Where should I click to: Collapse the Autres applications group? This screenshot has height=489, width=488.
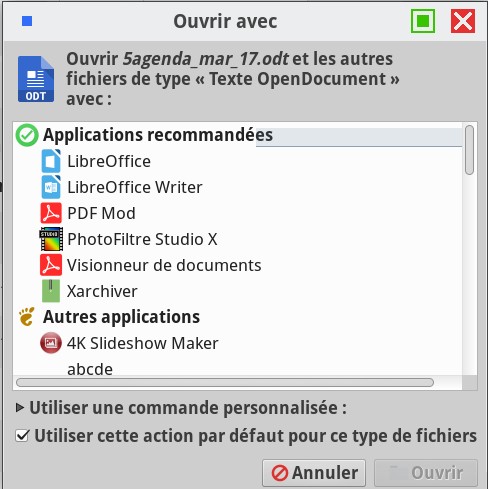(x=121, y=317)
